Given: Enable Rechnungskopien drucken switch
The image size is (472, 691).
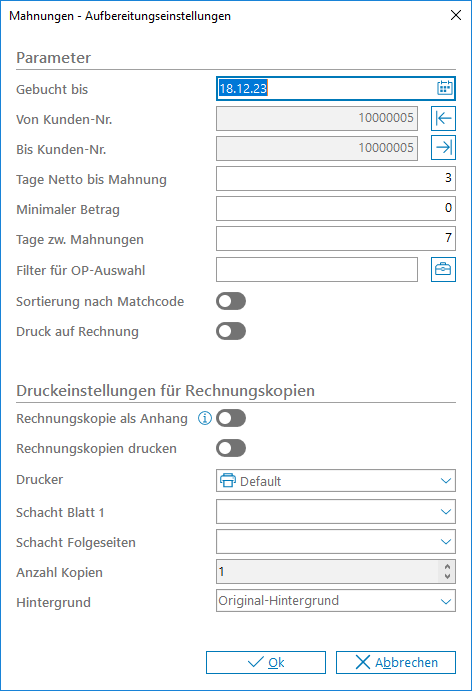Looking at the screenshot, I should tap(231, 448).
